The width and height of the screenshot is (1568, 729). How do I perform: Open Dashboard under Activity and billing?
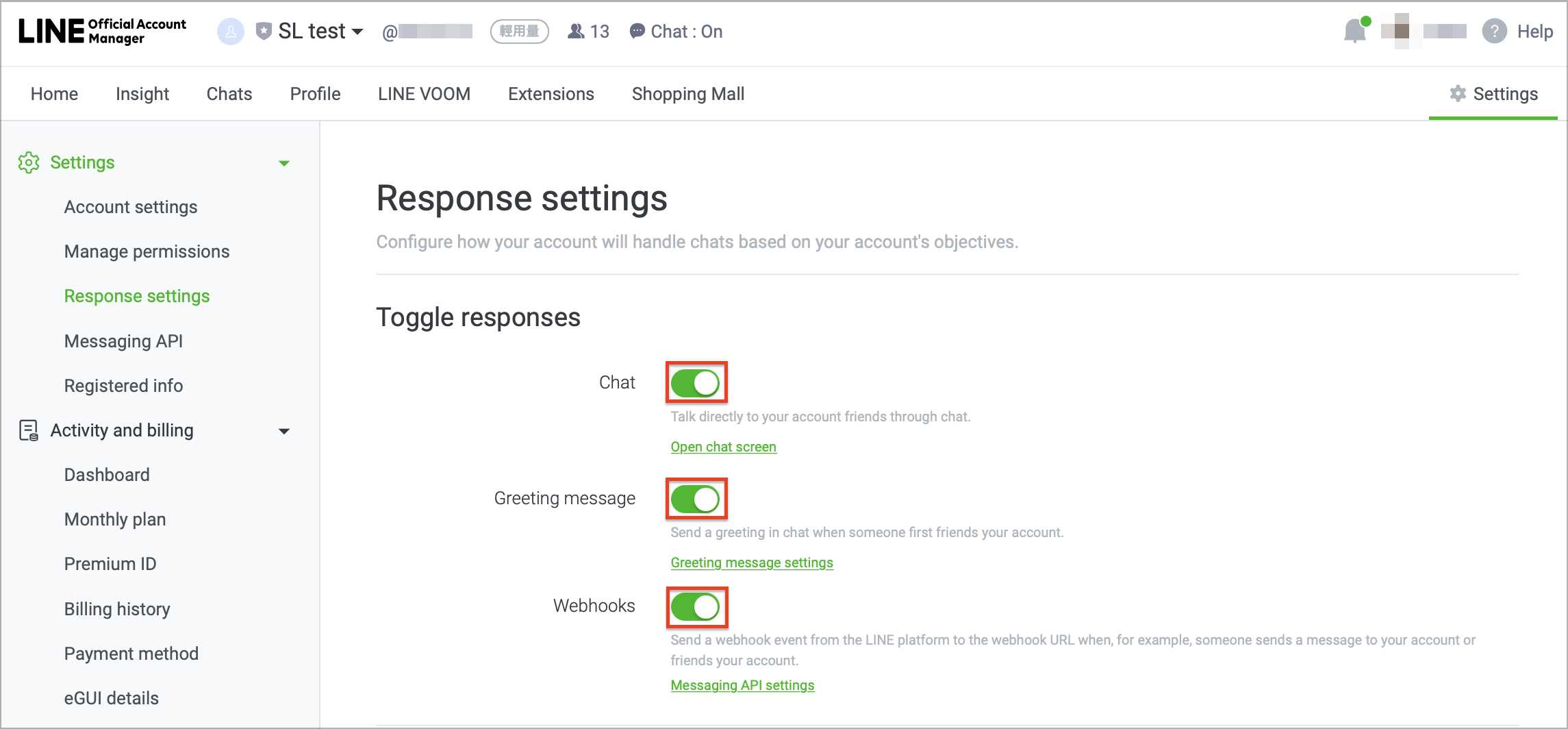[107, 475]
